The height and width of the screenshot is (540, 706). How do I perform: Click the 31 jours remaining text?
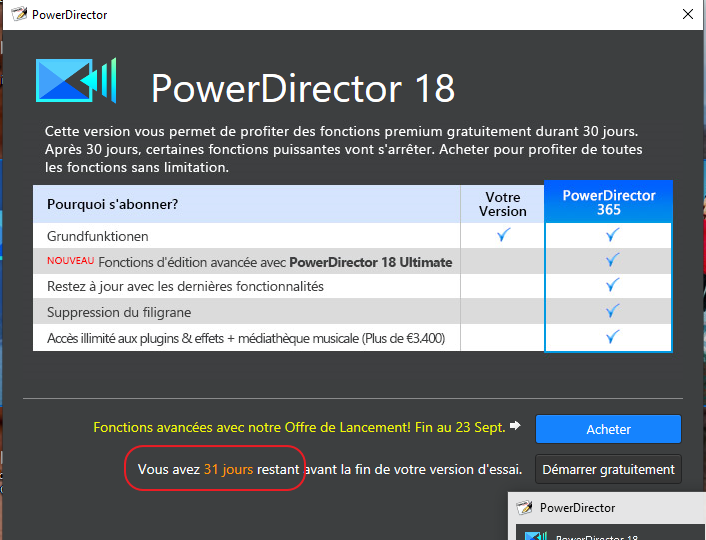(228, 469)
